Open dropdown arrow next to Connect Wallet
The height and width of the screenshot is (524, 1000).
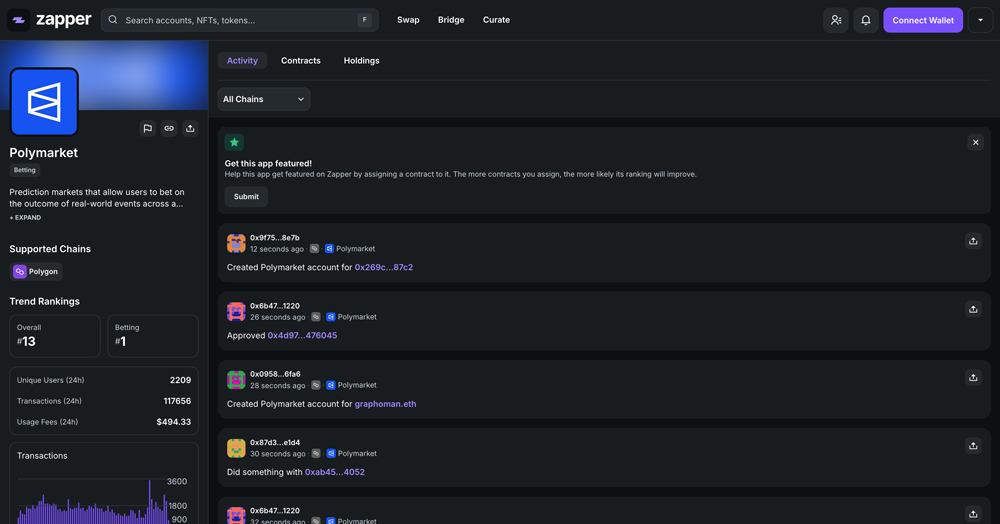(x=980, y=20)
